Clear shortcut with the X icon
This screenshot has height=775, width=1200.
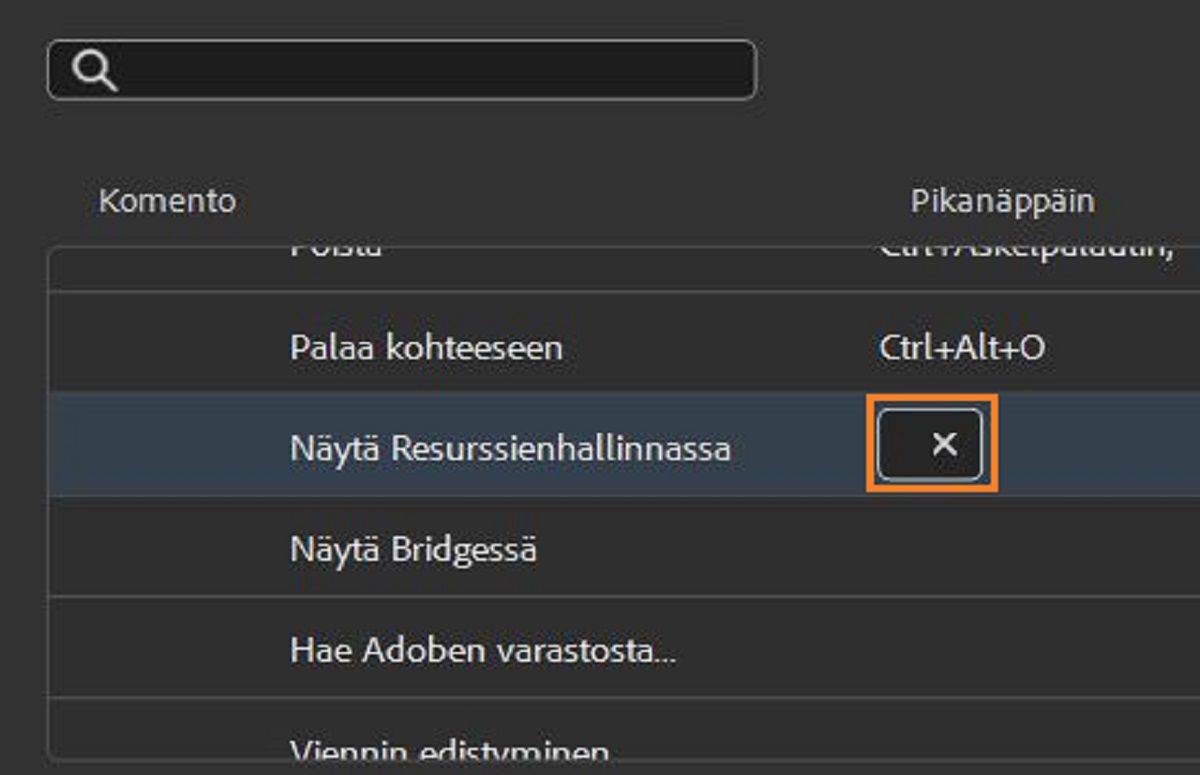[x=944, y=444]
